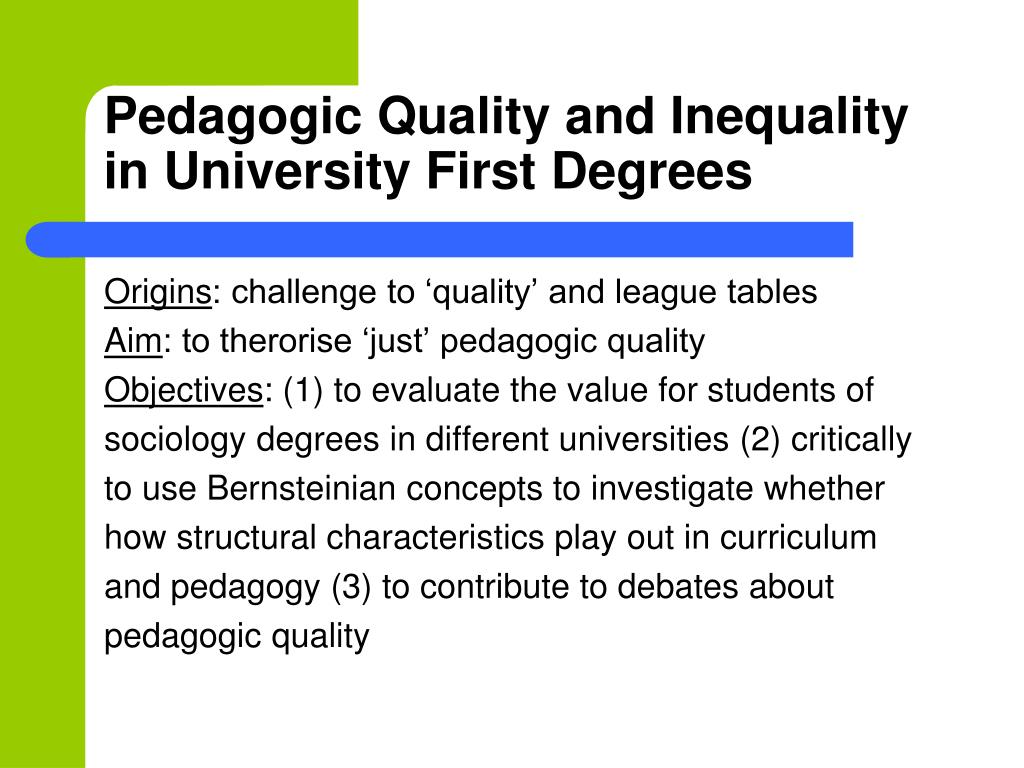This screenshot has height=768, width=1024.
Task: Click the '(2)' objective marker
Action: point(760,440)
